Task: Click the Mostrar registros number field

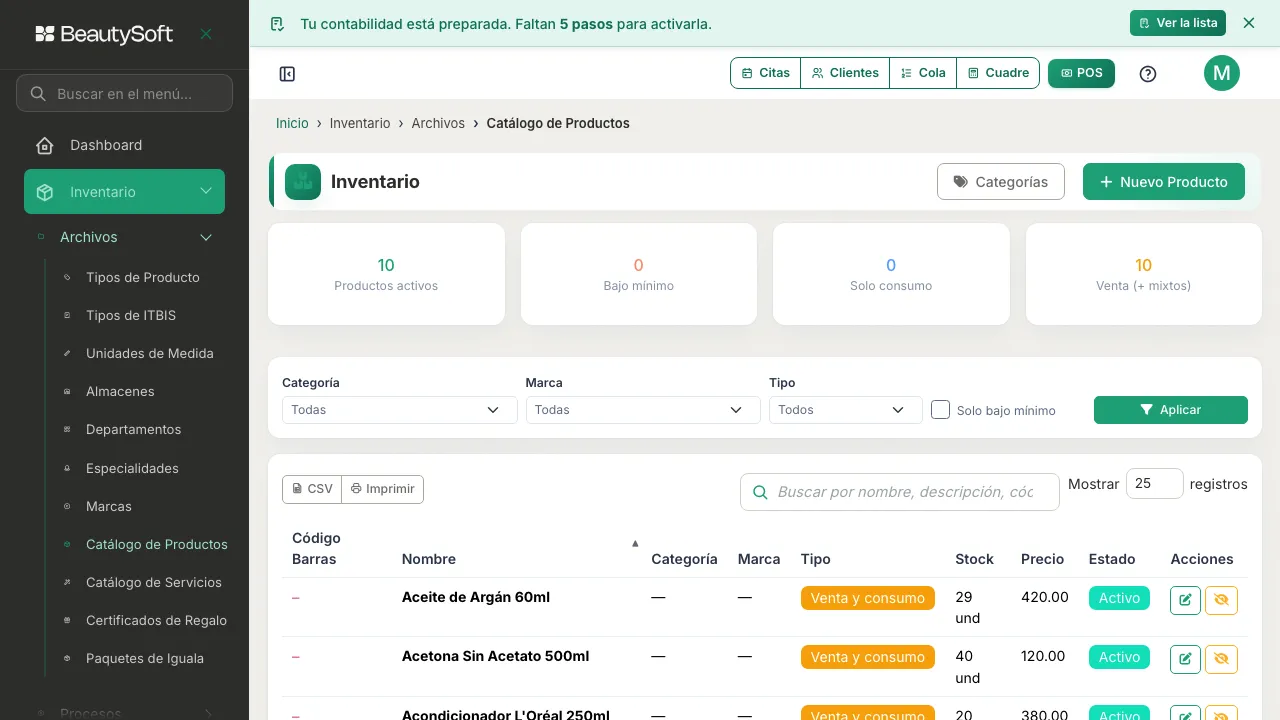Action: [x=1155, y=483]
